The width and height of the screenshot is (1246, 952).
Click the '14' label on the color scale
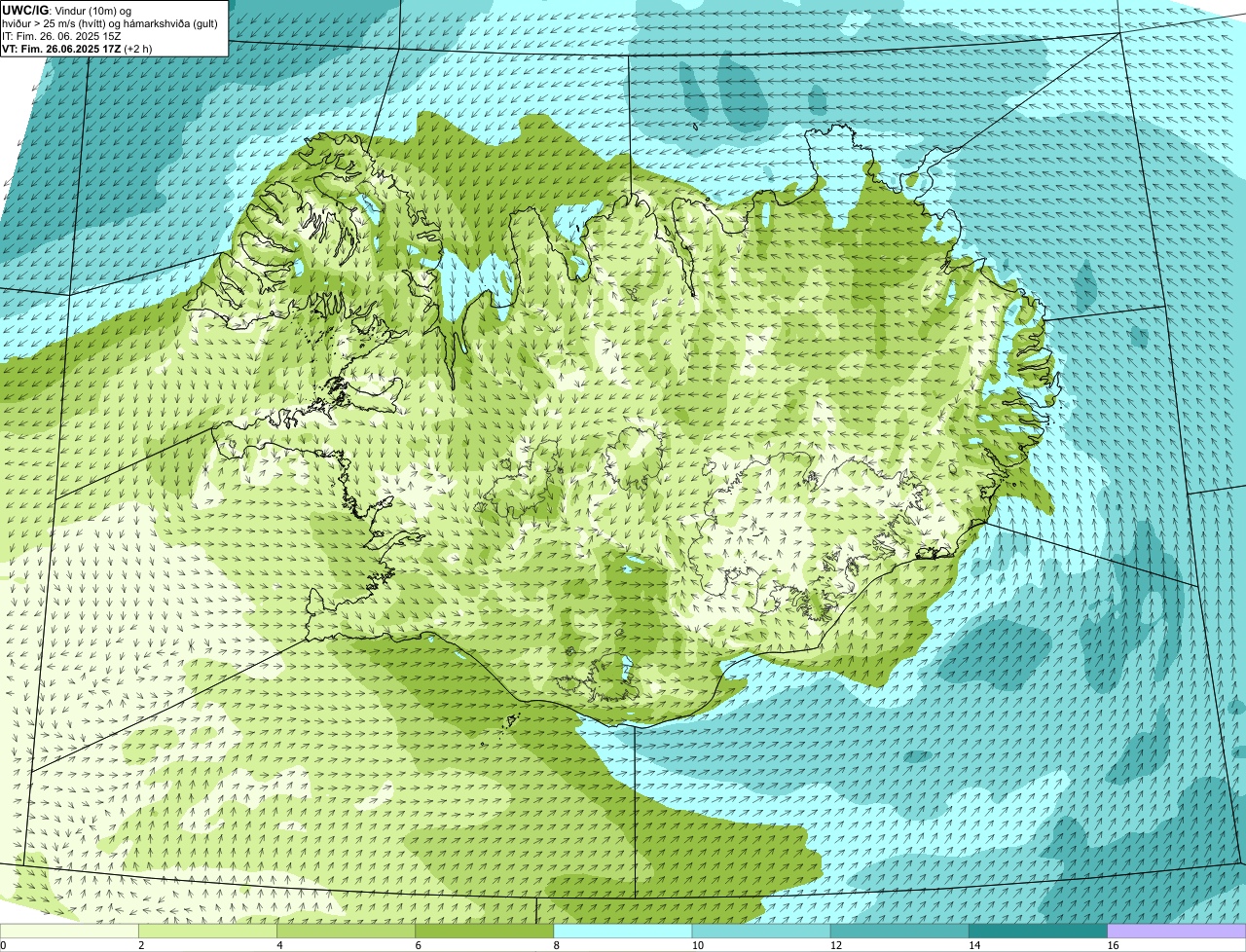click(973, 945)
